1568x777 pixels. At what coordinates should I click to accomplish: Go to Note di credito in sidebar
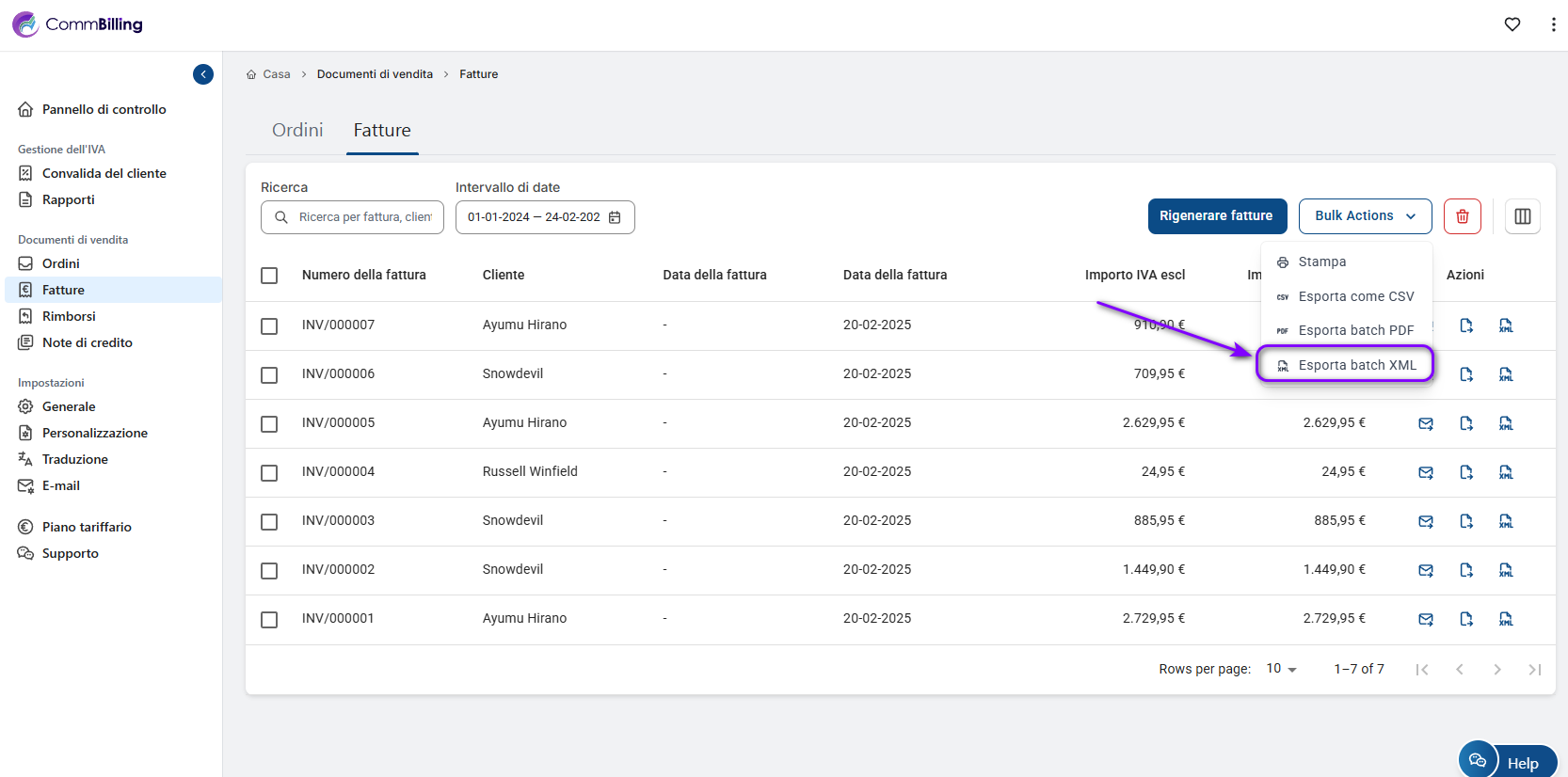[87, 342]
